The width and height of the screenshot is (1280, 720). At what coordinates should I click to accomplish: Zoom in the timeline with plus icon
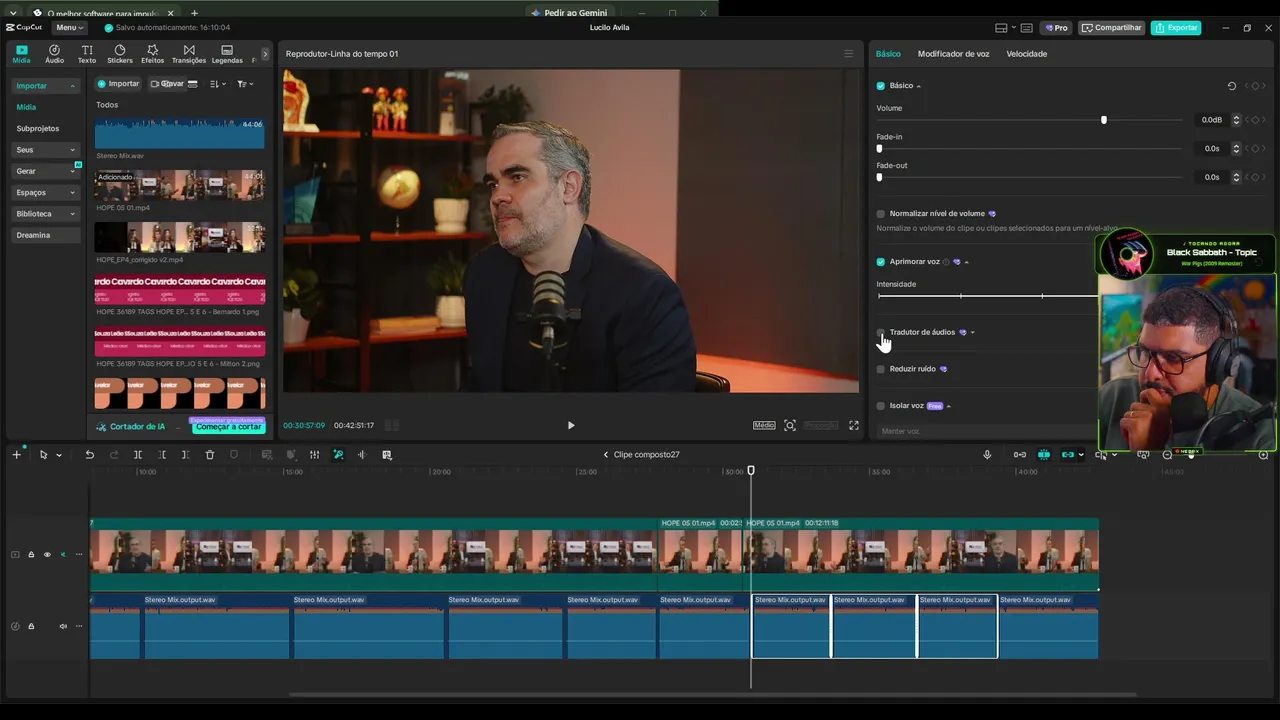coord(1263,455)
